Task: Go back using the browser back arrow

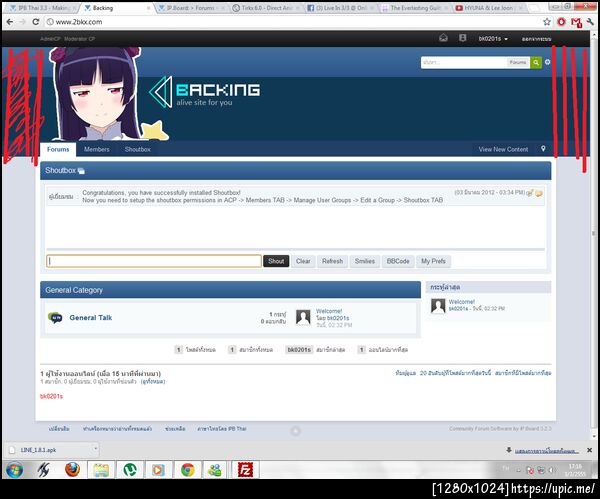Action: point(10,22)
